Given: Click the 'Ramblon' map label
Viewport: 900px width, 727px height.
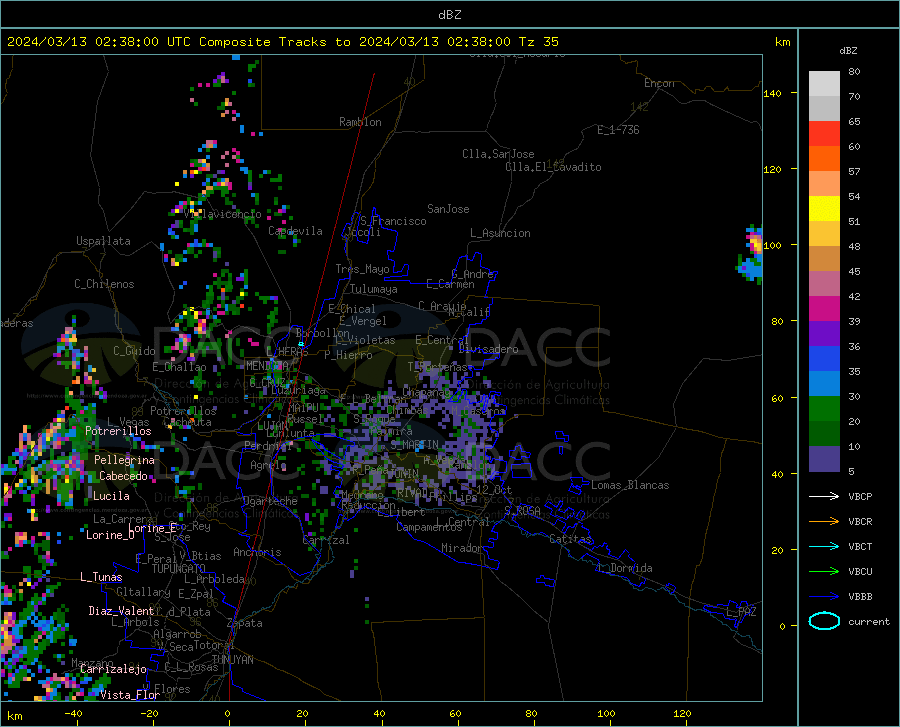Looking at the screenshot, I should point(360,122).
